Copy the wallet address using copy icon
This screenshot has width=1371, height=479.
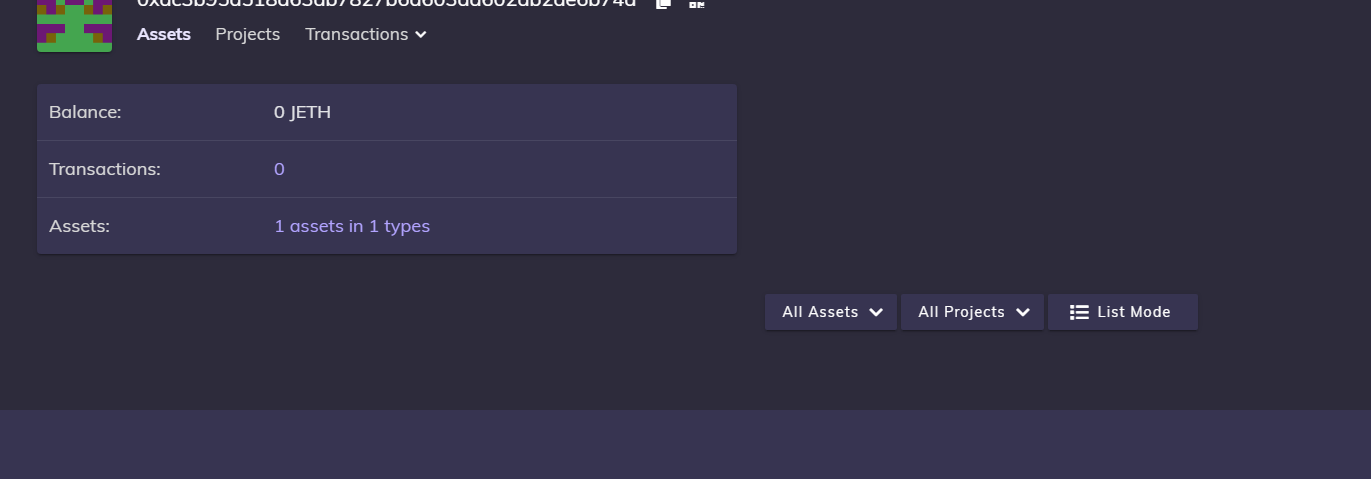(663, 3)
